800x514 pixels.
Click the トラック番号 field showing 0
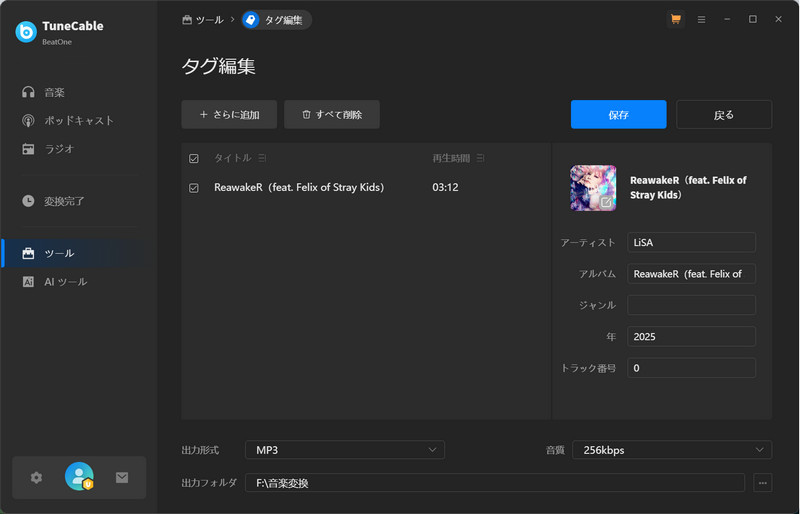[x=691, y=368]
